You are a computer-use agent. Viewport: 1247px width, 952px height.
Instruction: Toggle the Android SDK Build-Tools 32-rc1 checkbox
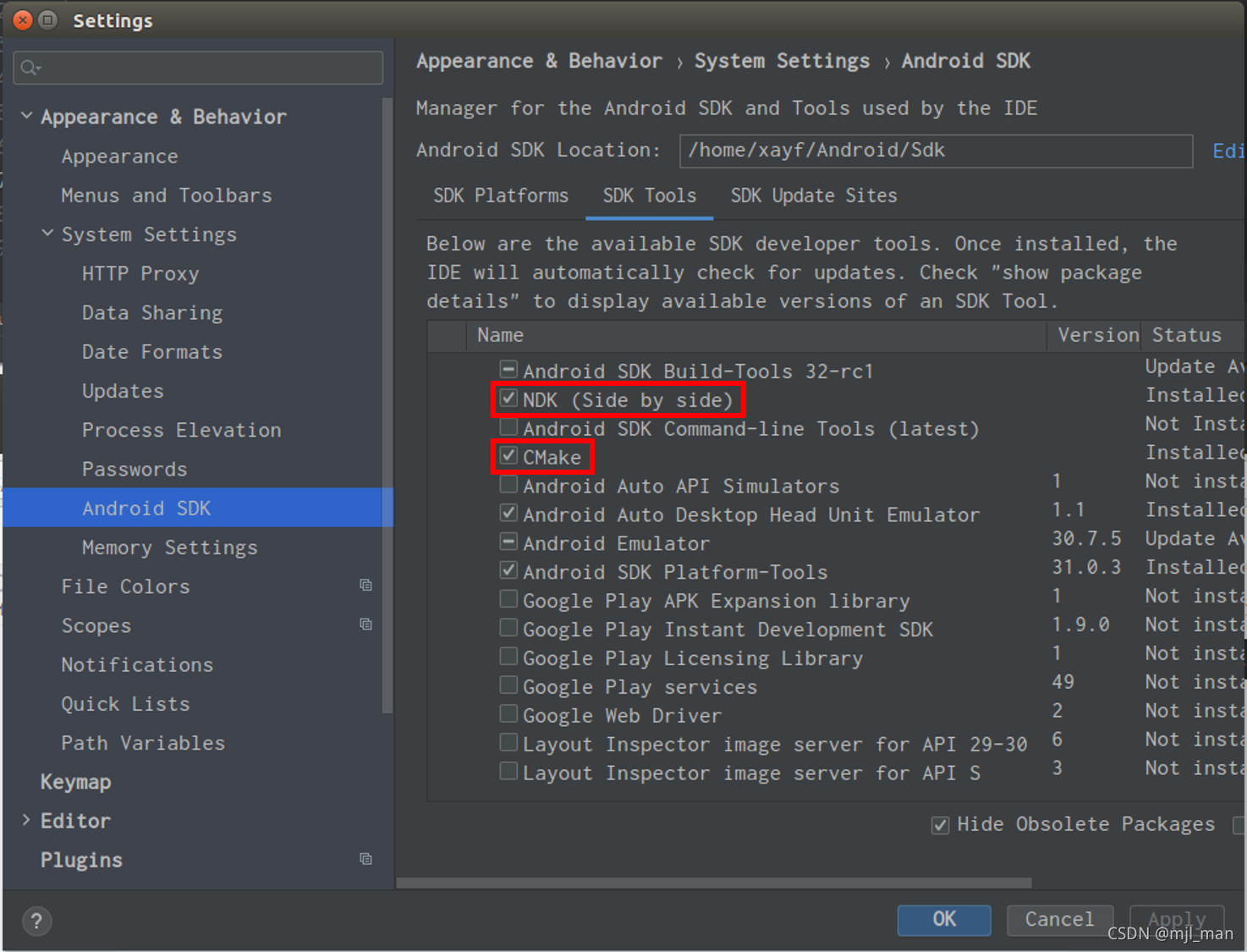point(508,369)
